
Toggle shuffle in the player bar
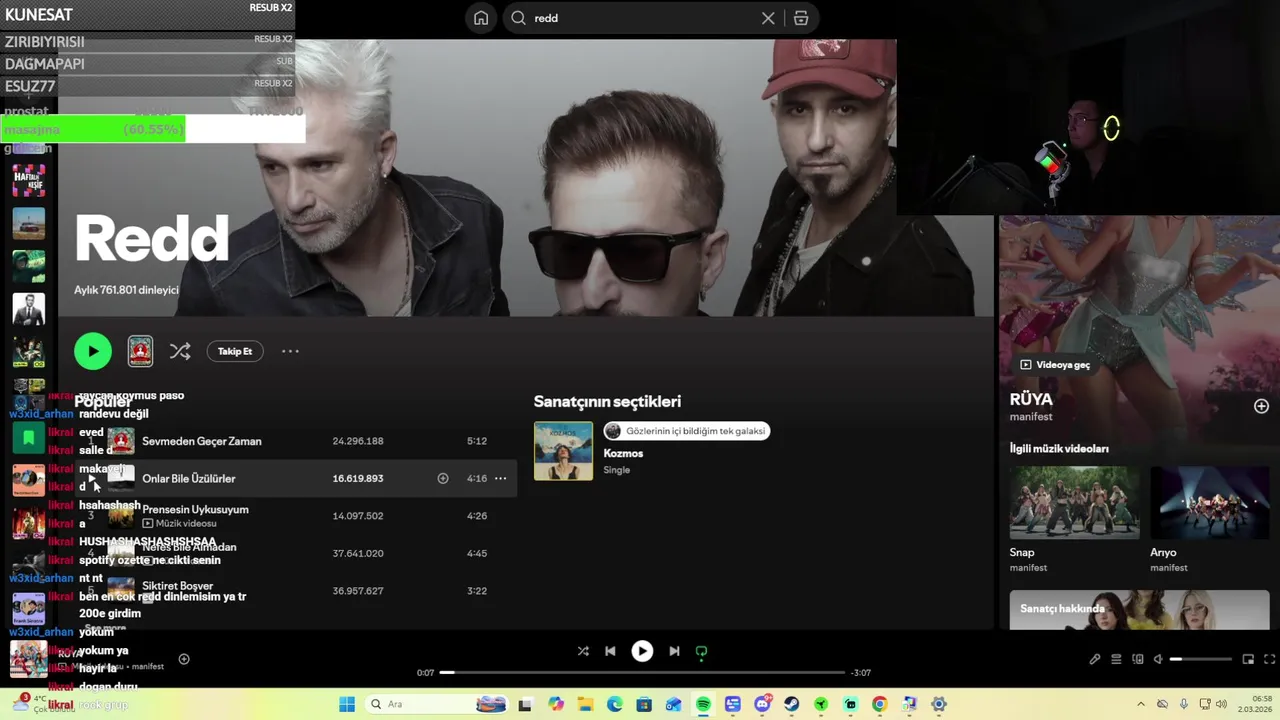coord(583,651)
